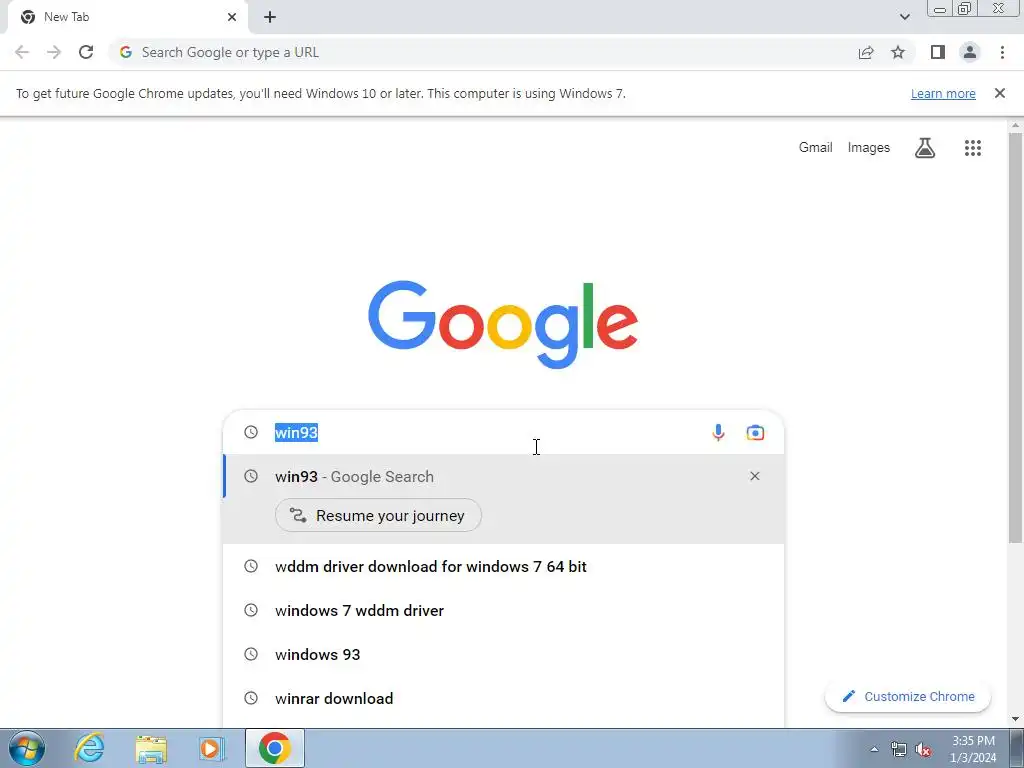Open Windows Explorer folder in taskbar
Viewport: 1024px width, 768px height.
pyautogui.click(x=151, y=749)
